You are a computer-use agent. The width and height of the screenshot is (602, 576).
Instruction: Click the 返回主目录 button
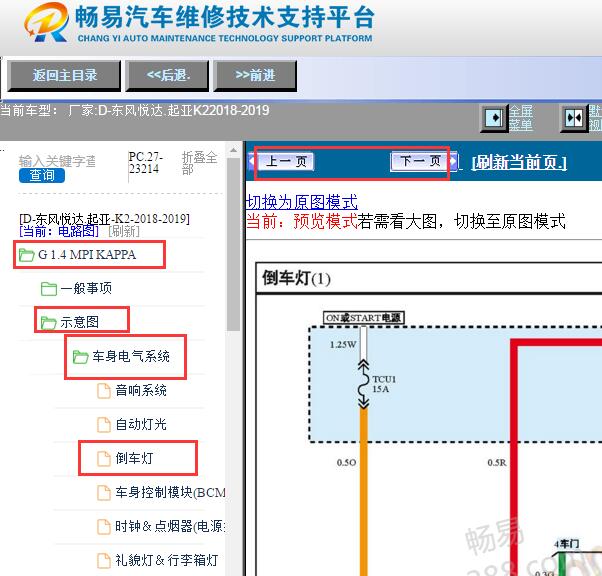tap(64, 76)
